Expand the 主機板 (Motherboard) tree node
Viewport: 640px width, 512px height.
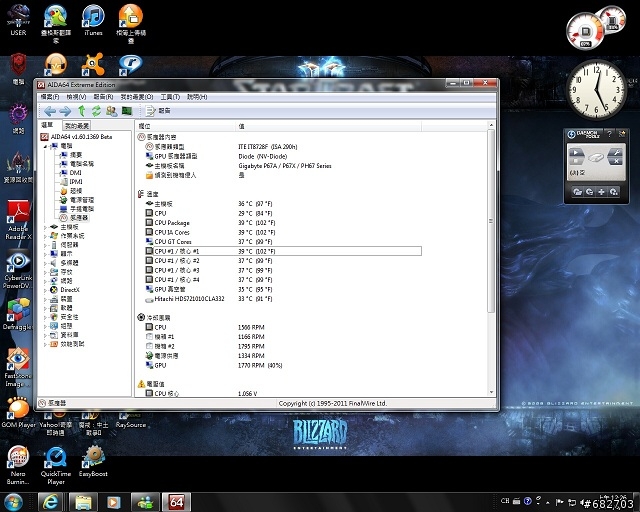point(45,227)
